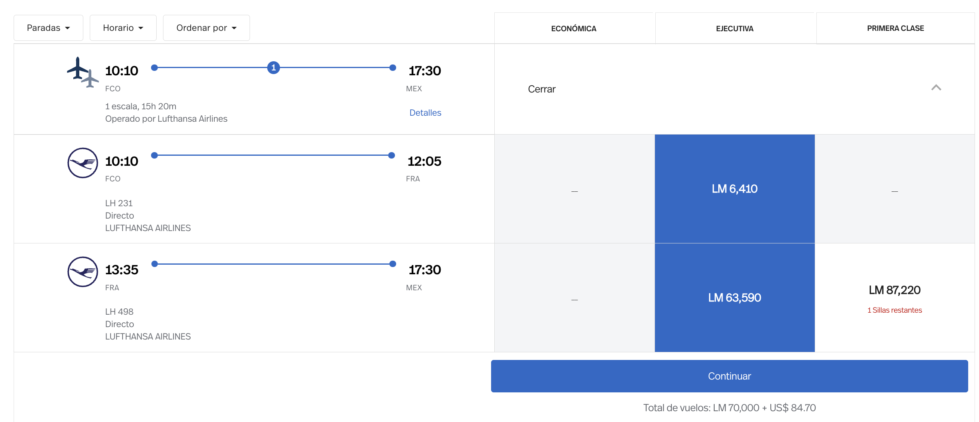
Task: Choose Primera Clase fare LM 87,220
Action: (x=895, y=298)
